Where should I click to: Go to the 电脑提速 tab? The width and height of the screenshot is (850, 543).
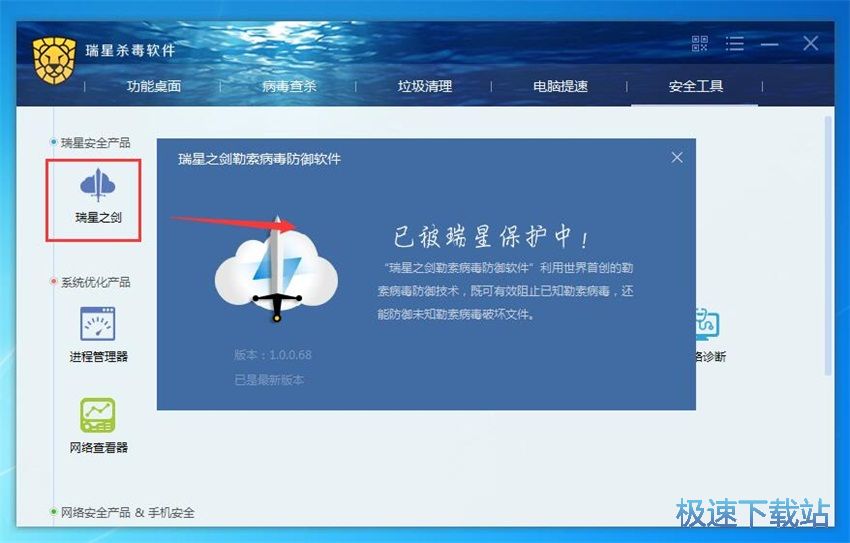tap(560, 86)
